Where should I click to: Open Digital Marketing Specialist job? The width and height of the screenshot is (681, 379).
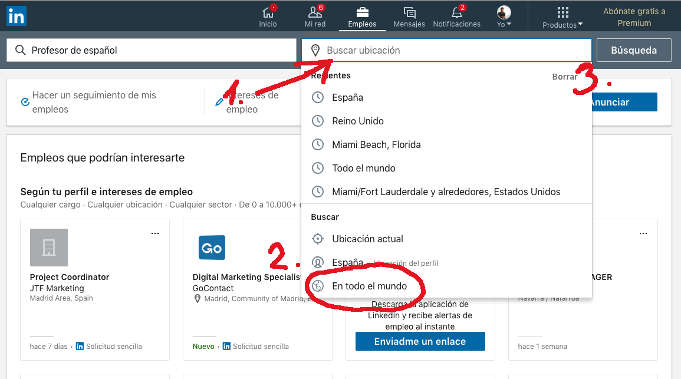click(246, 277)
